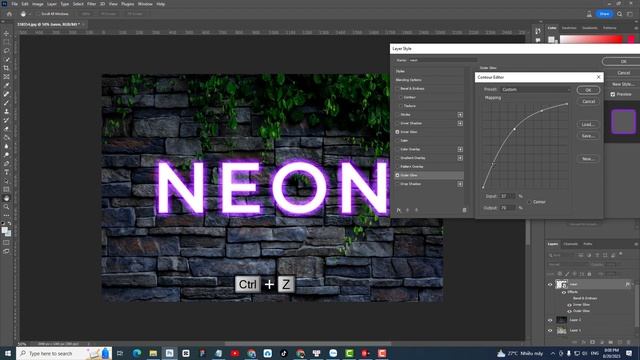Viewport: 640px width, 360px height.
Task: Click Cancel in the Contour Editor
Action: point(588,101)
